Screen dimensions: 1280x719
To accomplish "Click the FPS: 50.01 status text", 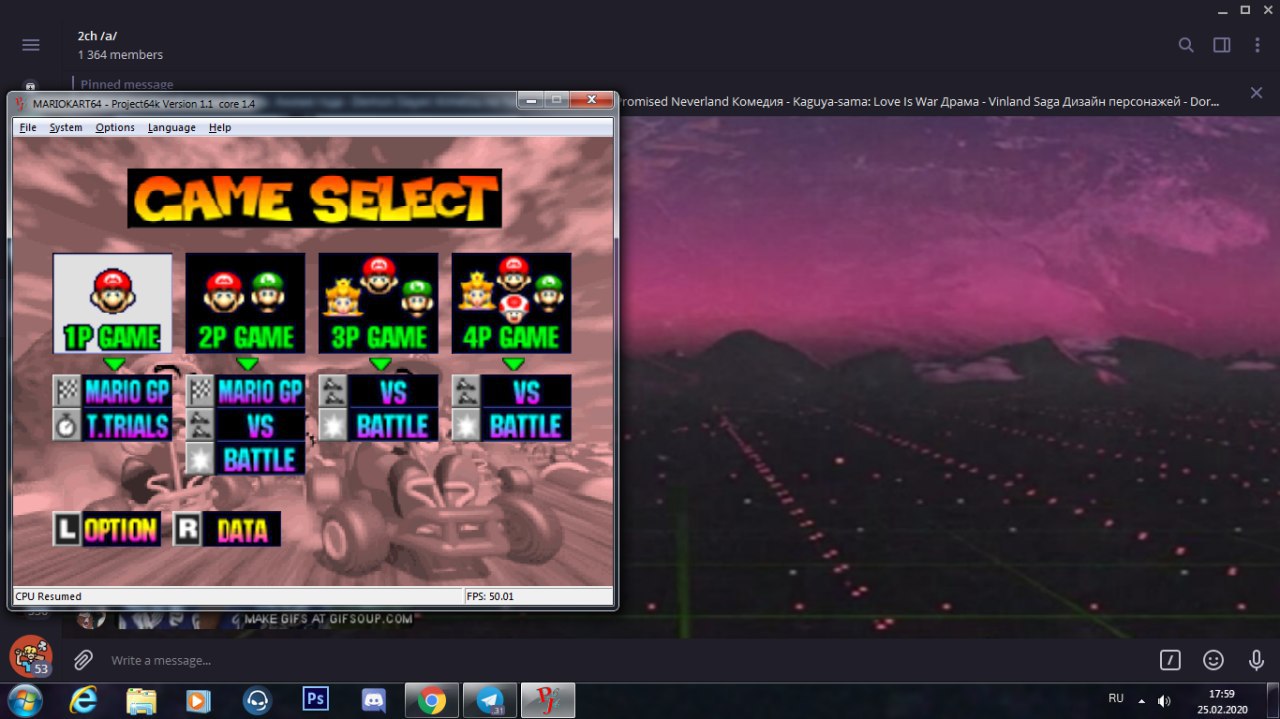I will 490,596.
